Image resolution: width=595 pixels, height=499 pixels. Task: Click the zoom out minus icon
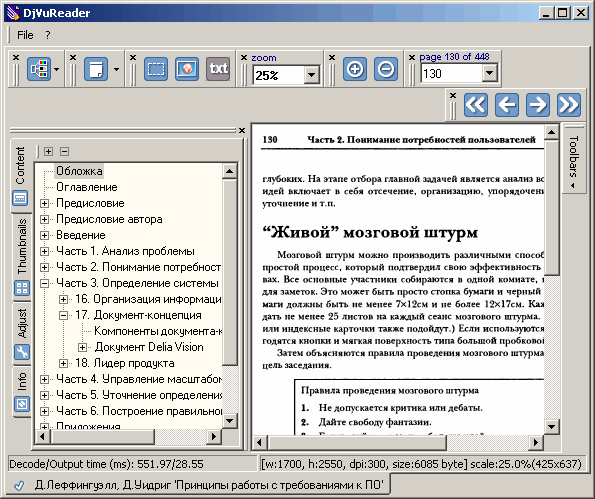386,69
